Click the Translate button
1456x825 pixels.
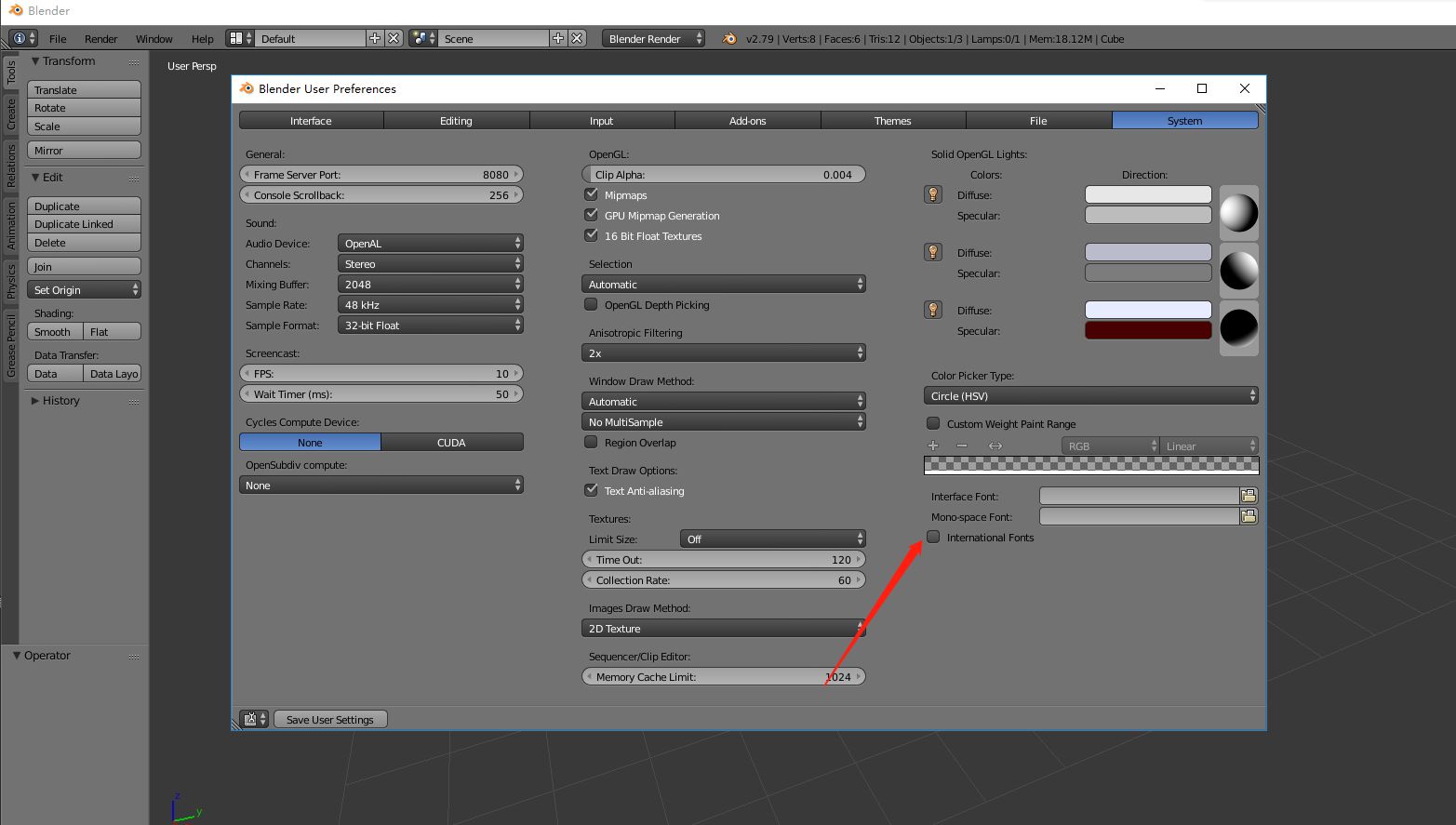click(x=84, y=89)
